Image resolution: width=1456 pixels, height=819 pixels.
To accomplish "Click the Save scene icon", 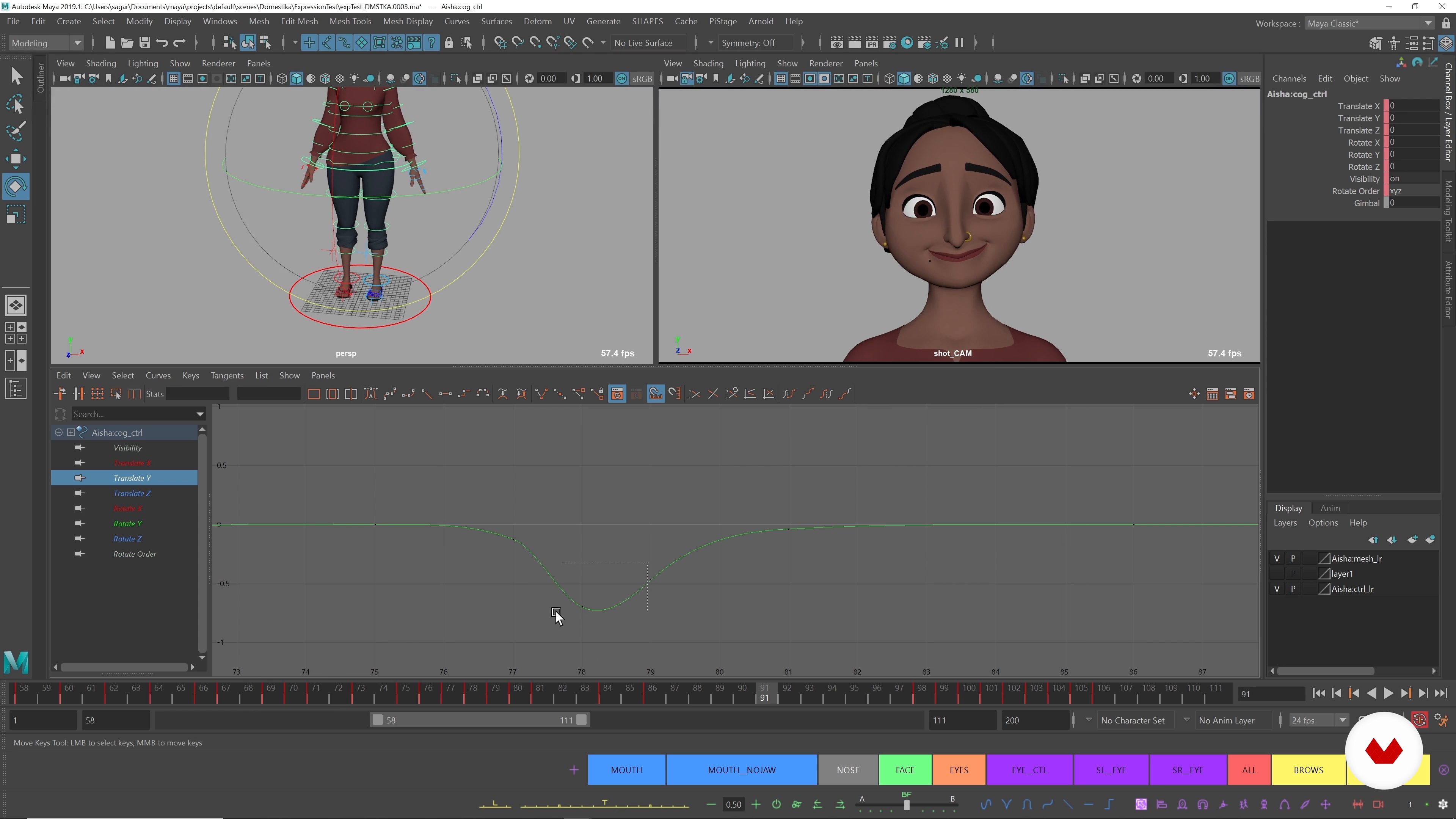I will tap(145, 43).
